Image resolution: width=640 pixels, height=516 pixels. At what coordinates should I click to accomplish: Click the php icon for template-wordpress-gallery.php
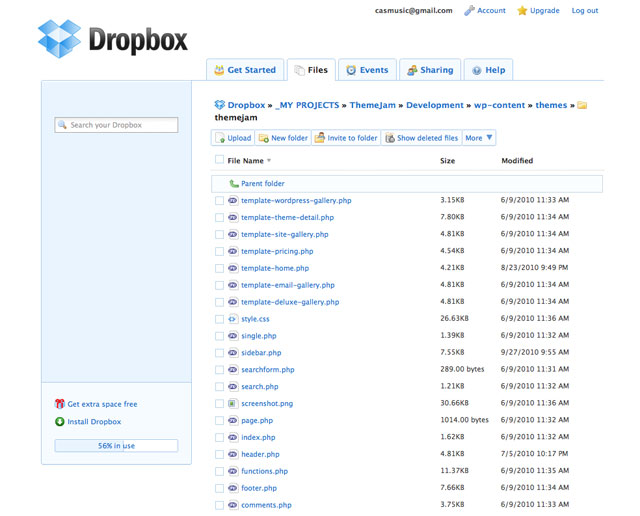click(233, 200)
